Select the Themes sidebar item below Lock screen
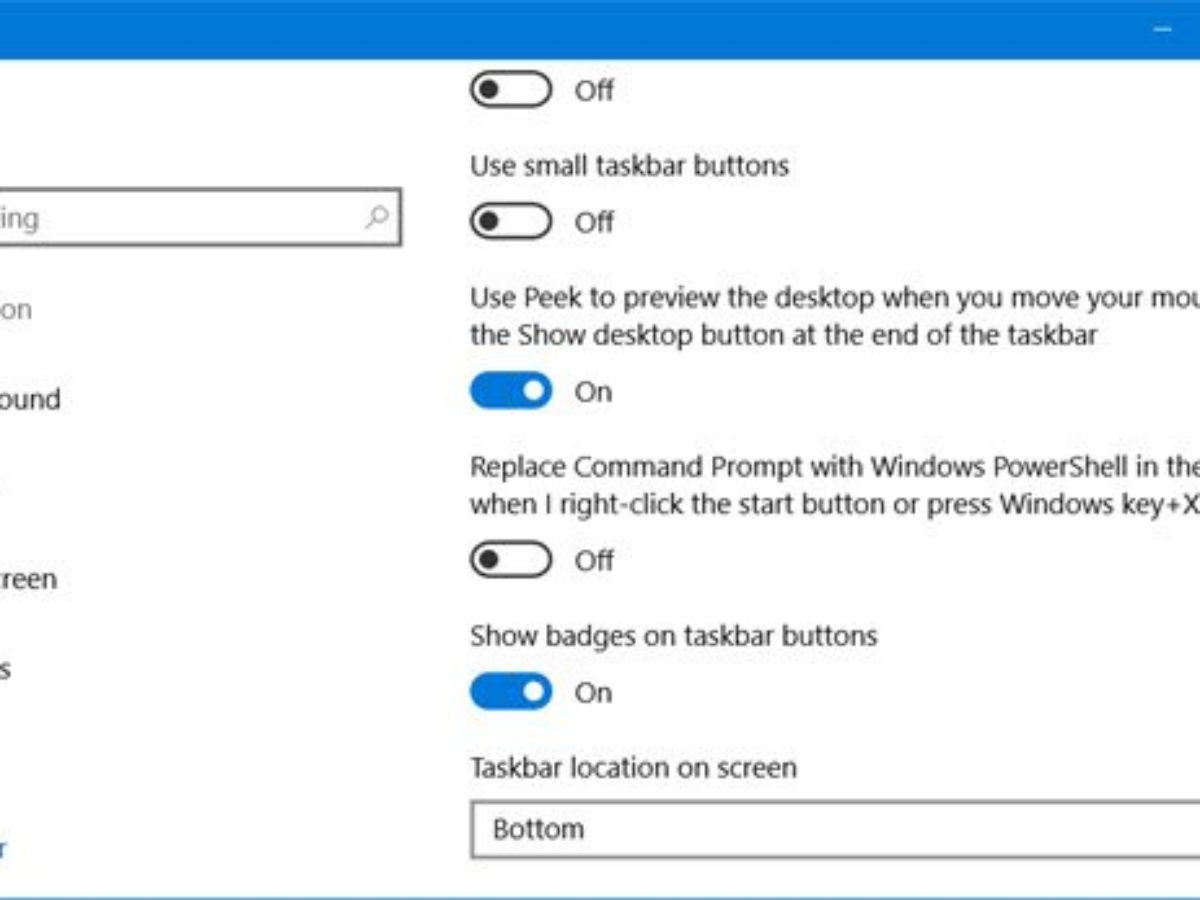This screenshot has width=1200, height=900. (x=5, y=669)
